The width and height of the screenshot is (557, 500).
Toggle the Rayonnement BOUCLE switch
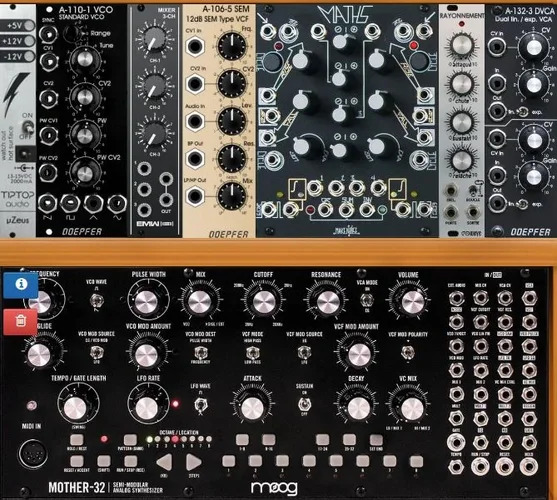point(473,190)
